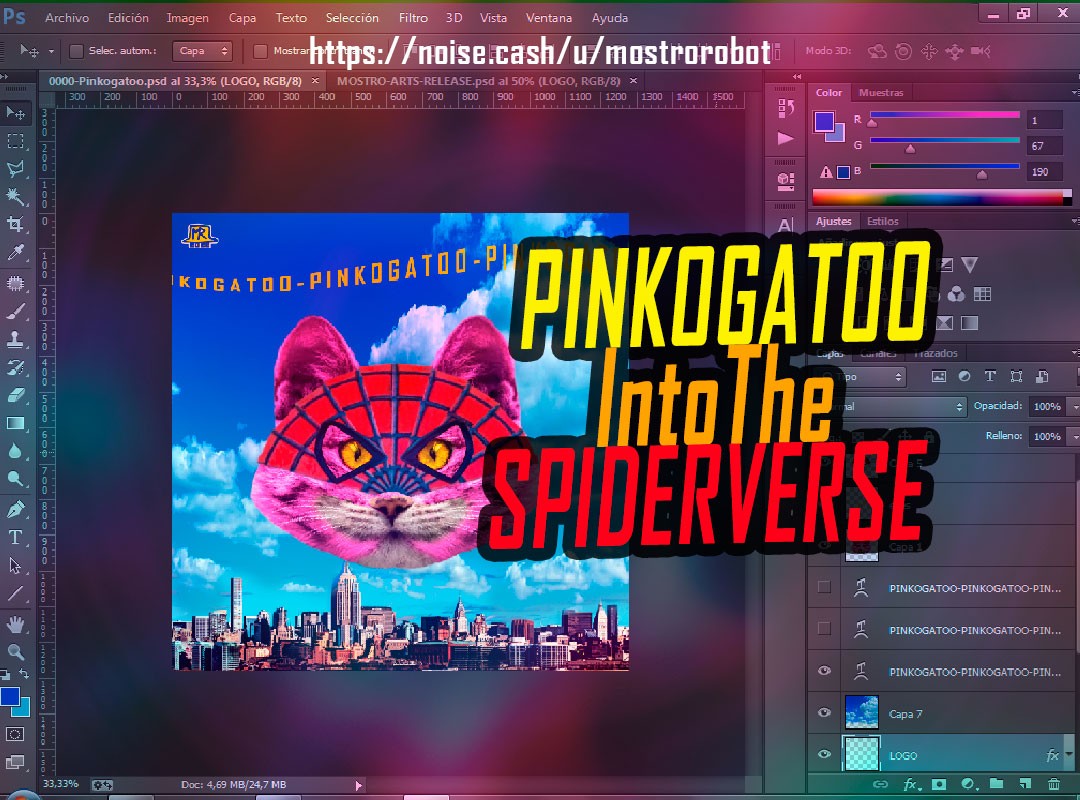
Task: Hide the LOGO layer
Action: [824, 754]
